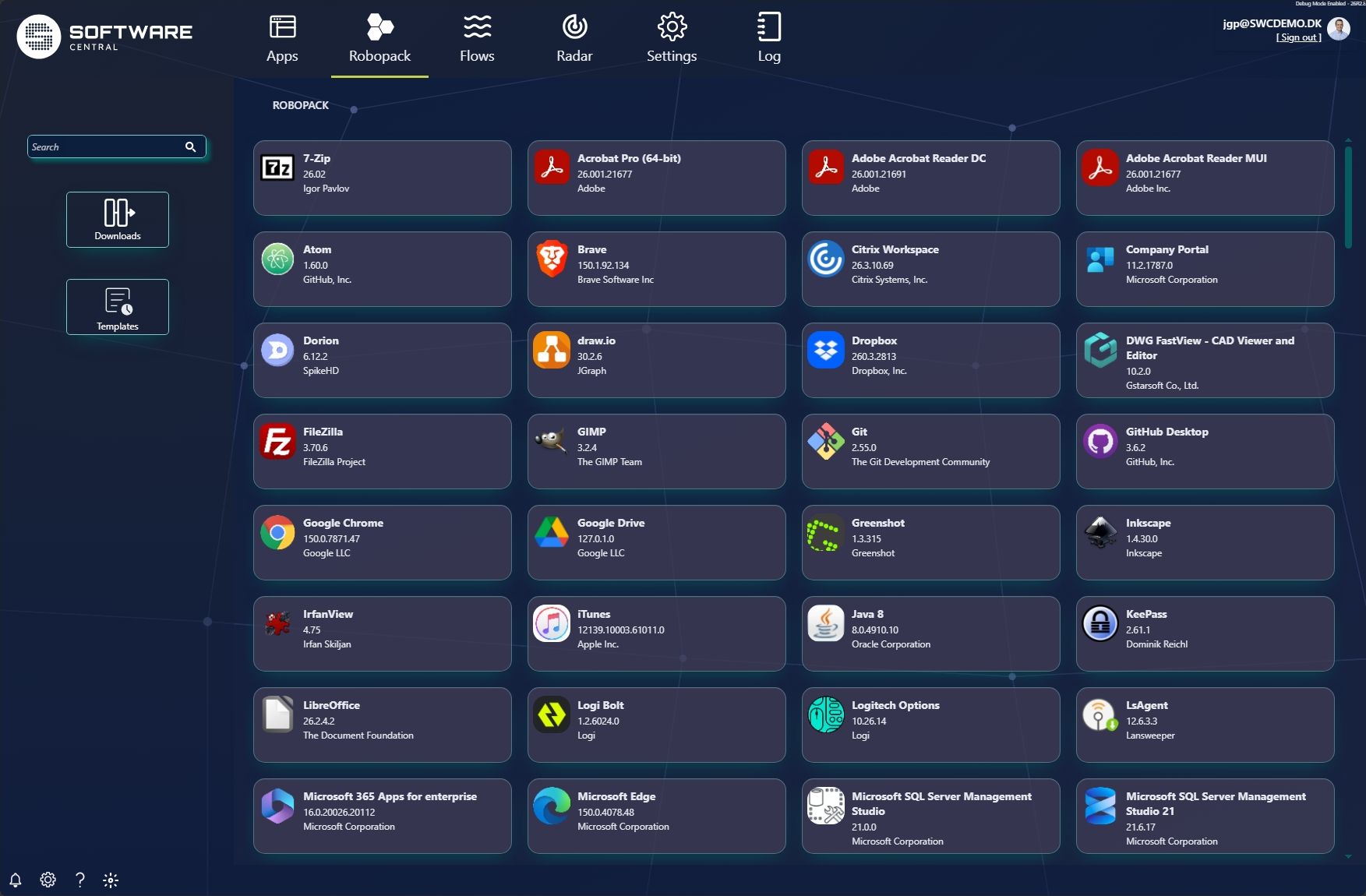Open the Log tab
This screenshot has width=1366, height=896.
tap(769, 39)
